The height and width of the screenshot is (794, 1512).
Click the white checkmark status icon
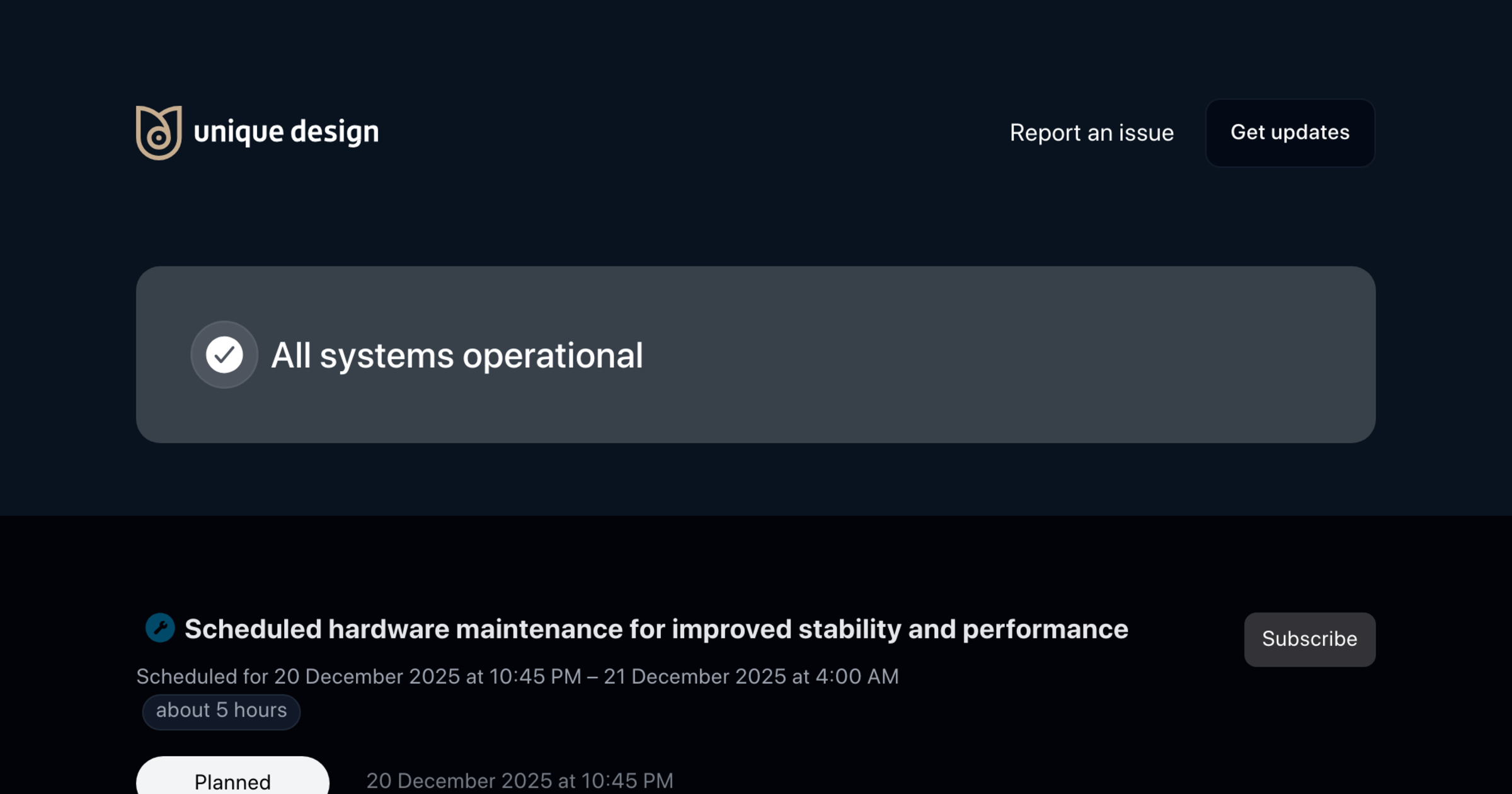[x=224, y=355]
